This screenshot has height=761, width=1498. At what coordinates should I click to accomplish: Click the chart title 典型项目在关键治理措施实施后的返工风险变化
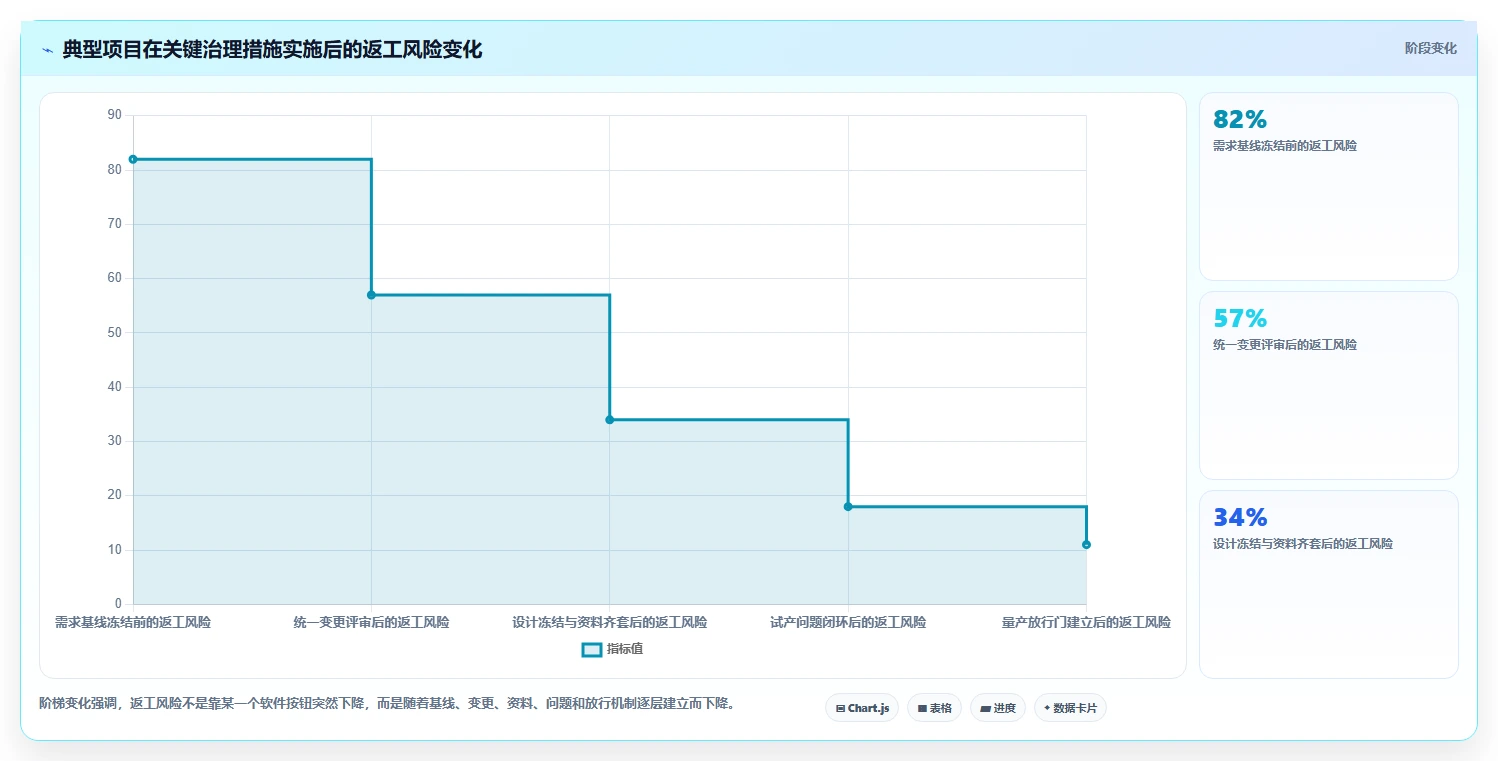click(272, 50)
